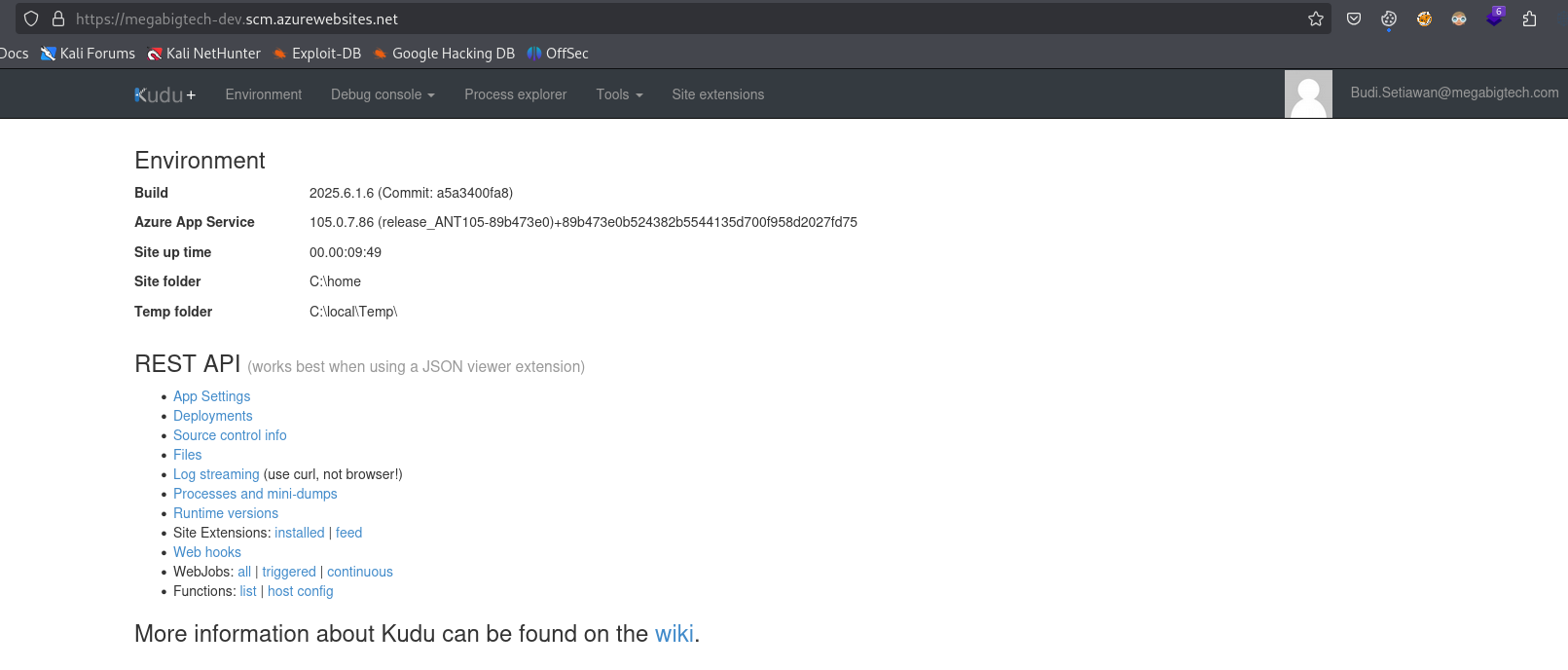The height and width of the screenshot is (670, 1568).
Task: Open the Pocket save icon in toolbar
Action: [1354, 19]
